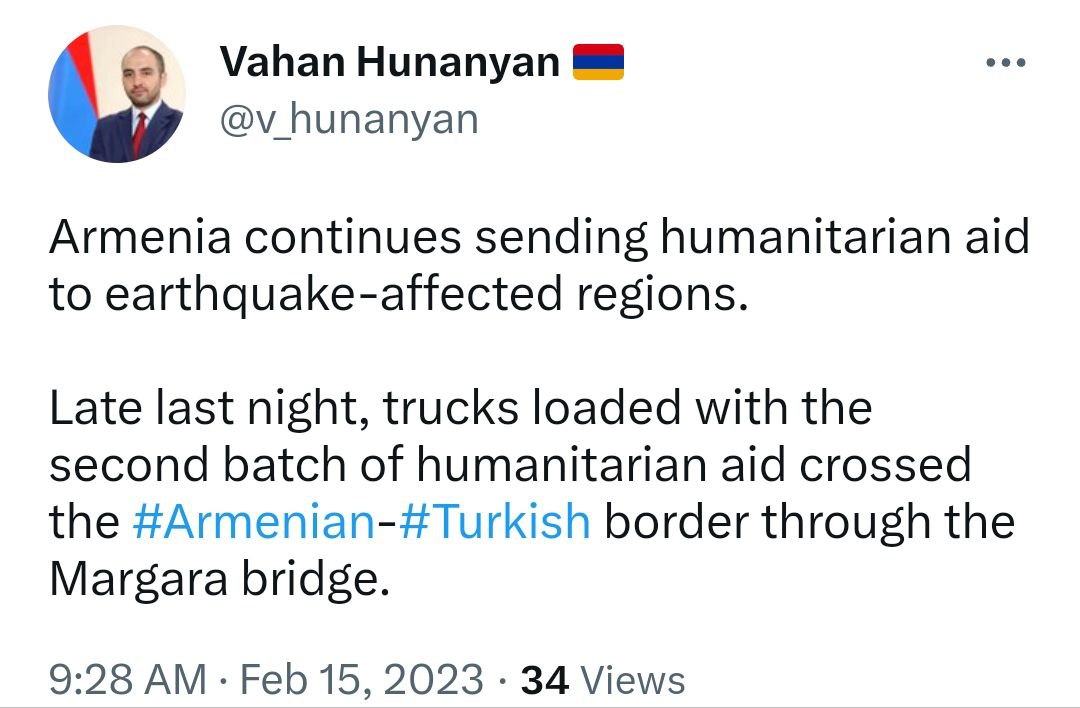Click the word Armenia starting the tweet
Viewport: 1080px width, 708px height.
click(x=141, y=237)
